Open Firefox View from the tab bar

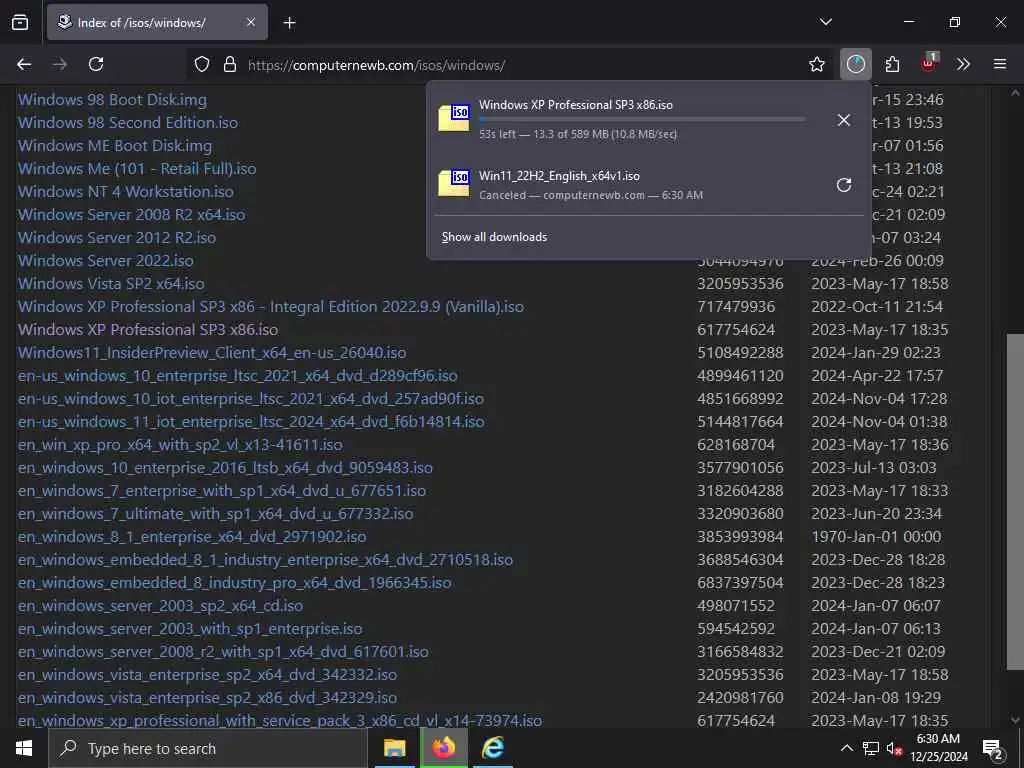[20, 22]
